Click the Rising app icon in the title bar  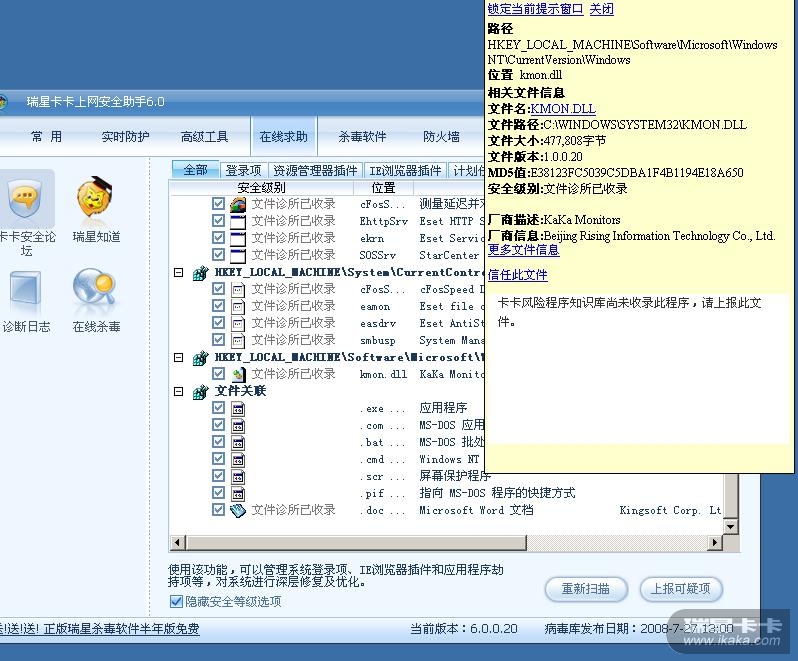[x=3, y=102]
